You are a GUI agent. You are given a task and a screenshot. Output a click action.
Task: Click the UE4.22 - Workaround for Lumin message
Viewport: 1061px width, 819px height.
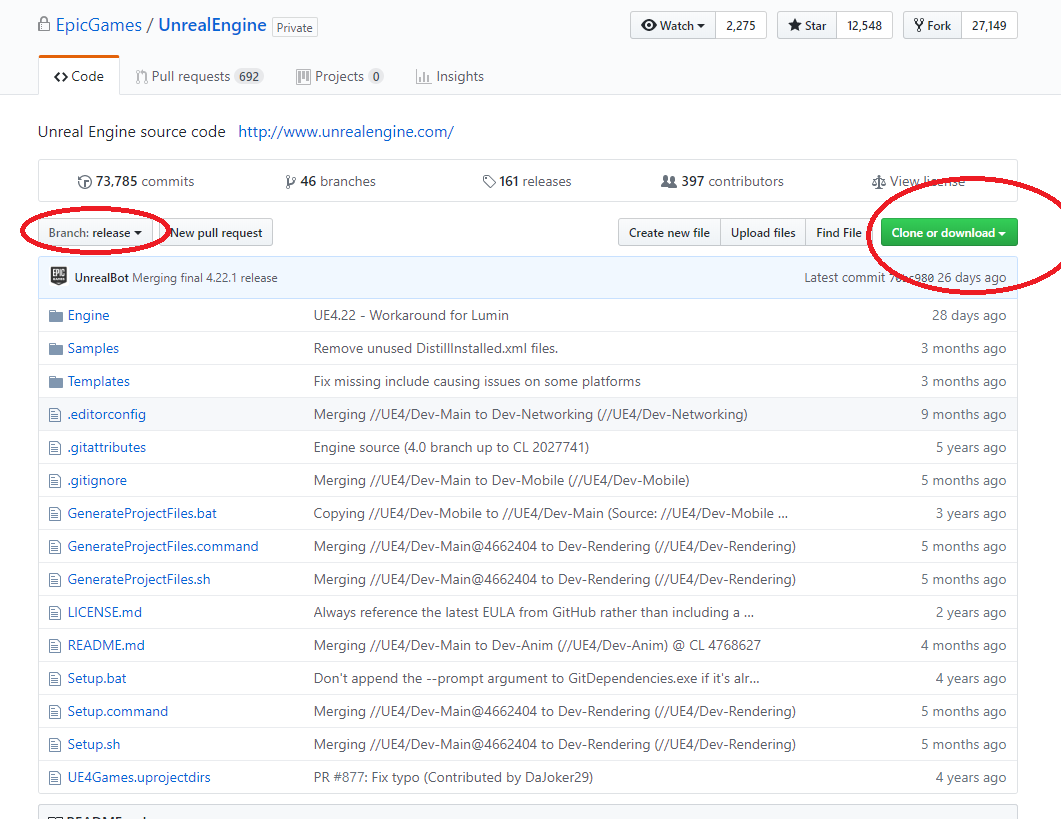411,315
